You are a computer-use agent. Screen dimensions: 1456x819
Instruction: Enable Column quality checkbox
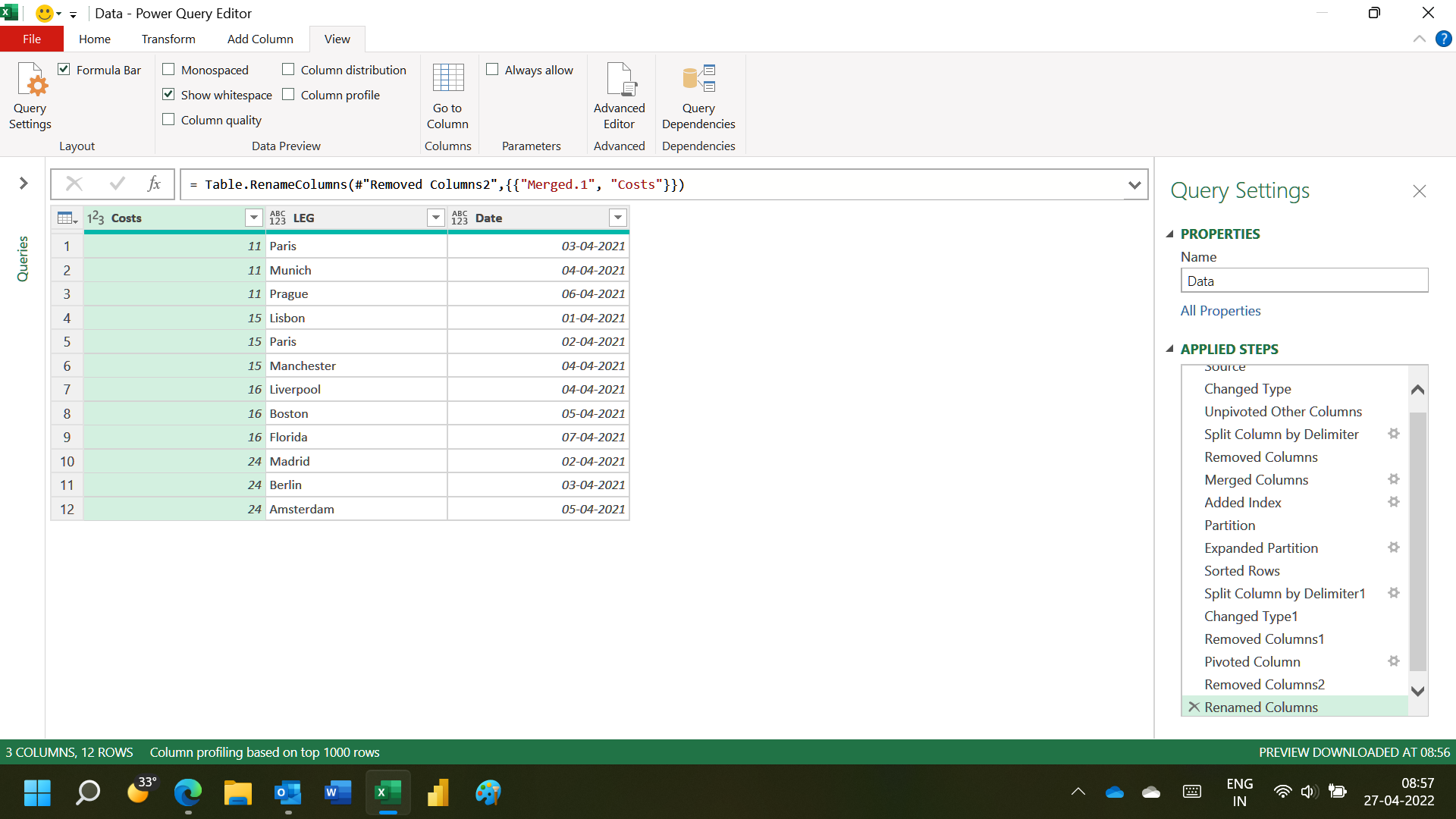[x=169, y=119]
